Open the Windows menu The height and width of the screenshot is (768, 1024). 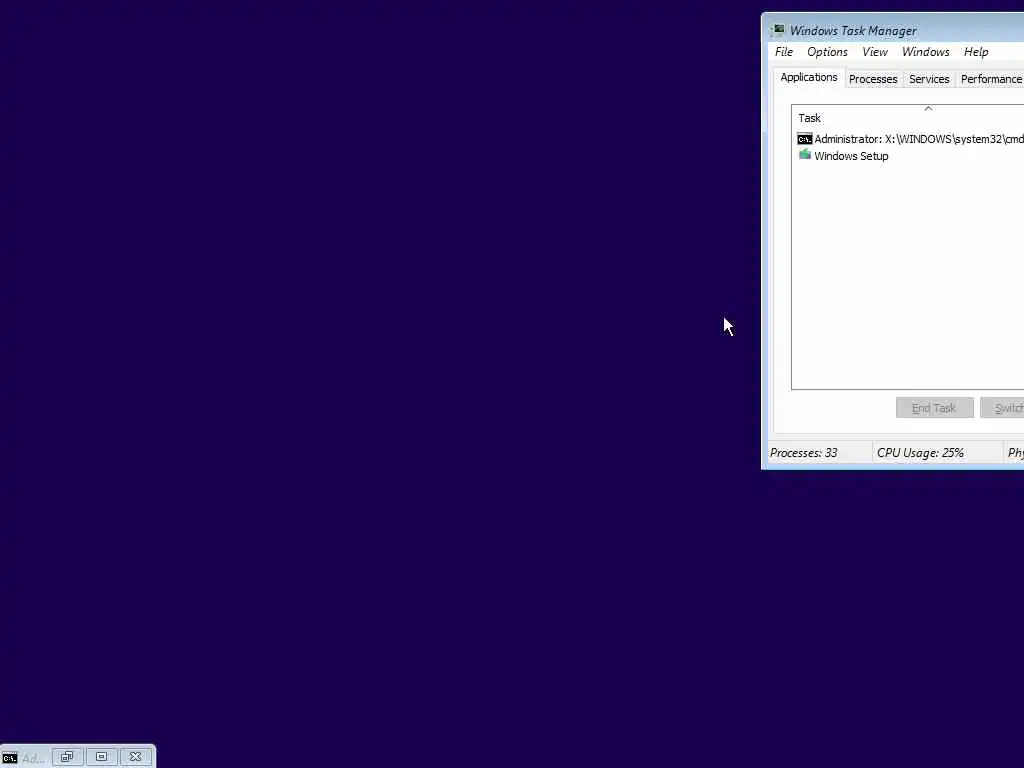pos(925,52)
